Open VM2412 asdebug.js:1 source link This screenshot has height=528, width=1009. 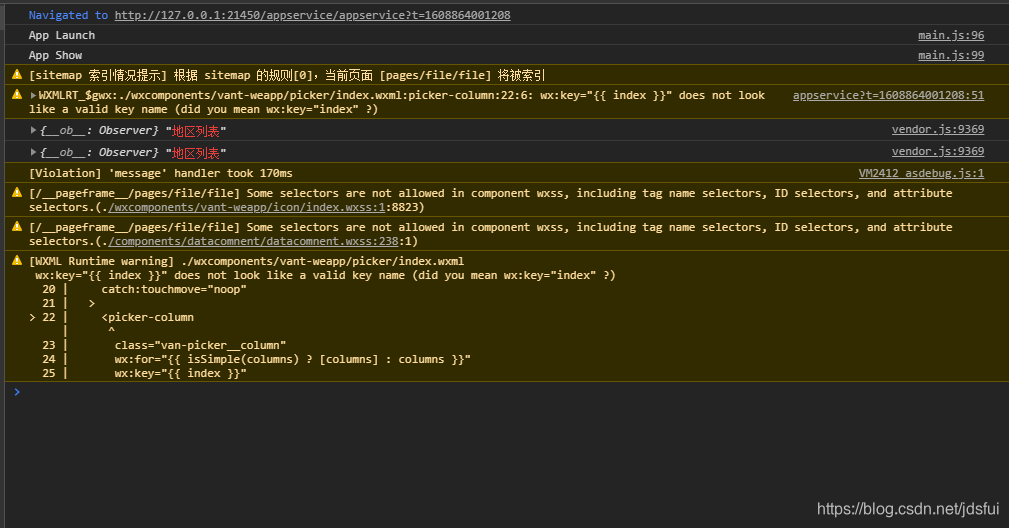[921, 173]
